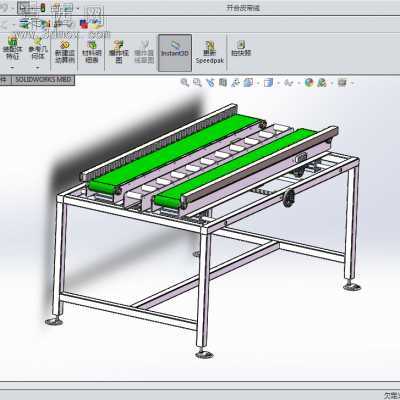Click the document title 开合皮带线

(x=243, y=8)
